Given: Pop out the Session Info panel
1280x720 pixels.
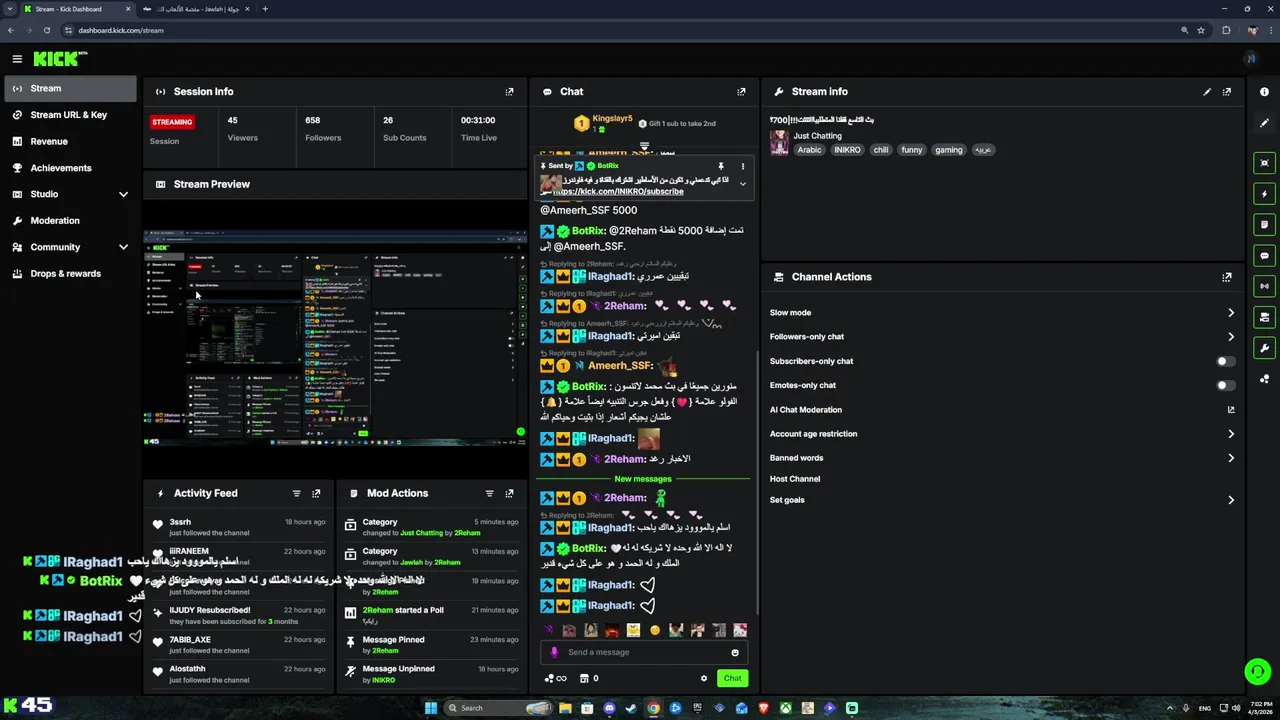Looking at the screenshot, I should [x=509, y=92].
